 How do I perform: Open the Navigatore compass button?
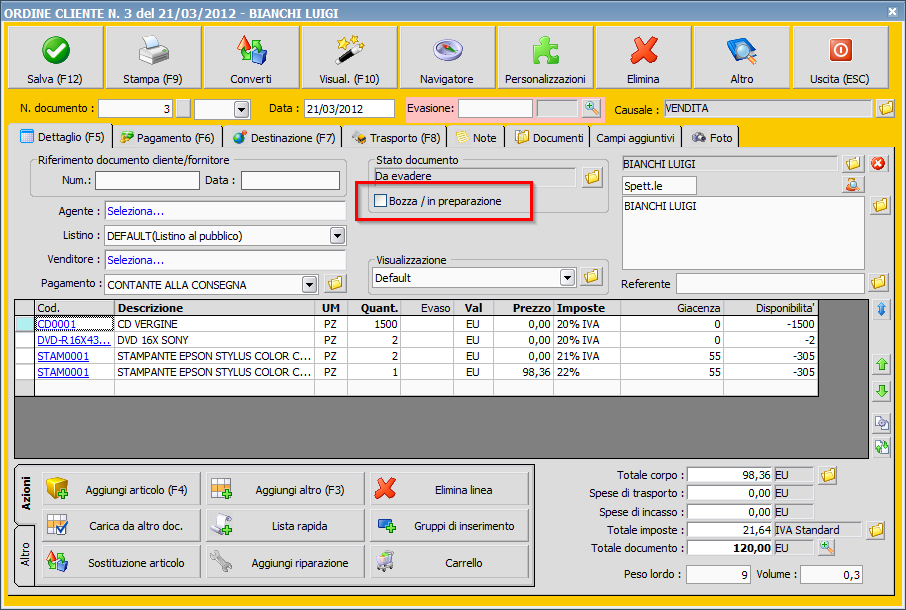pos(447,57)
